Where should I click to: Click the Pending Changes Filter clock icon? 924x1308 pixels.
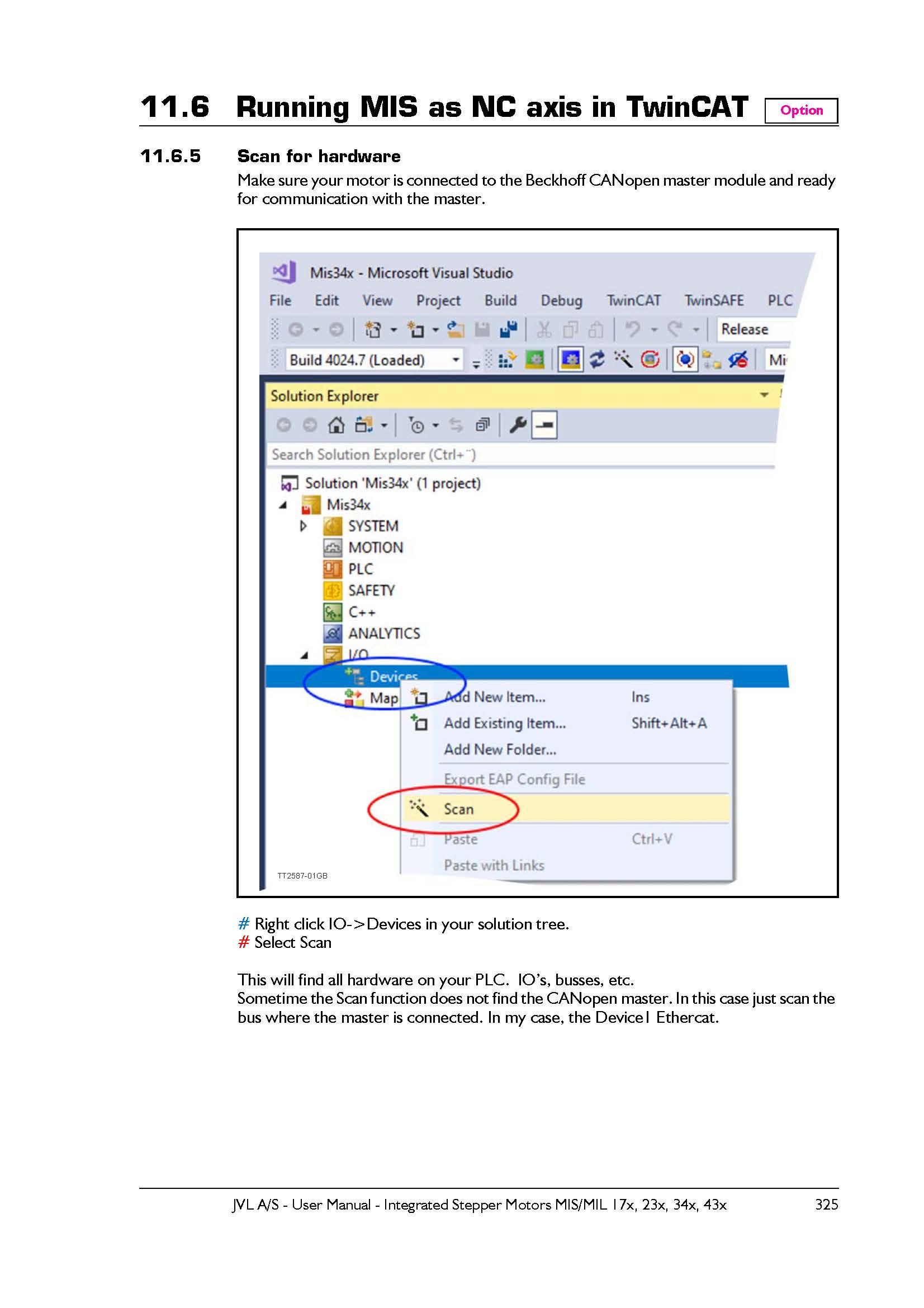pos(416,425)
